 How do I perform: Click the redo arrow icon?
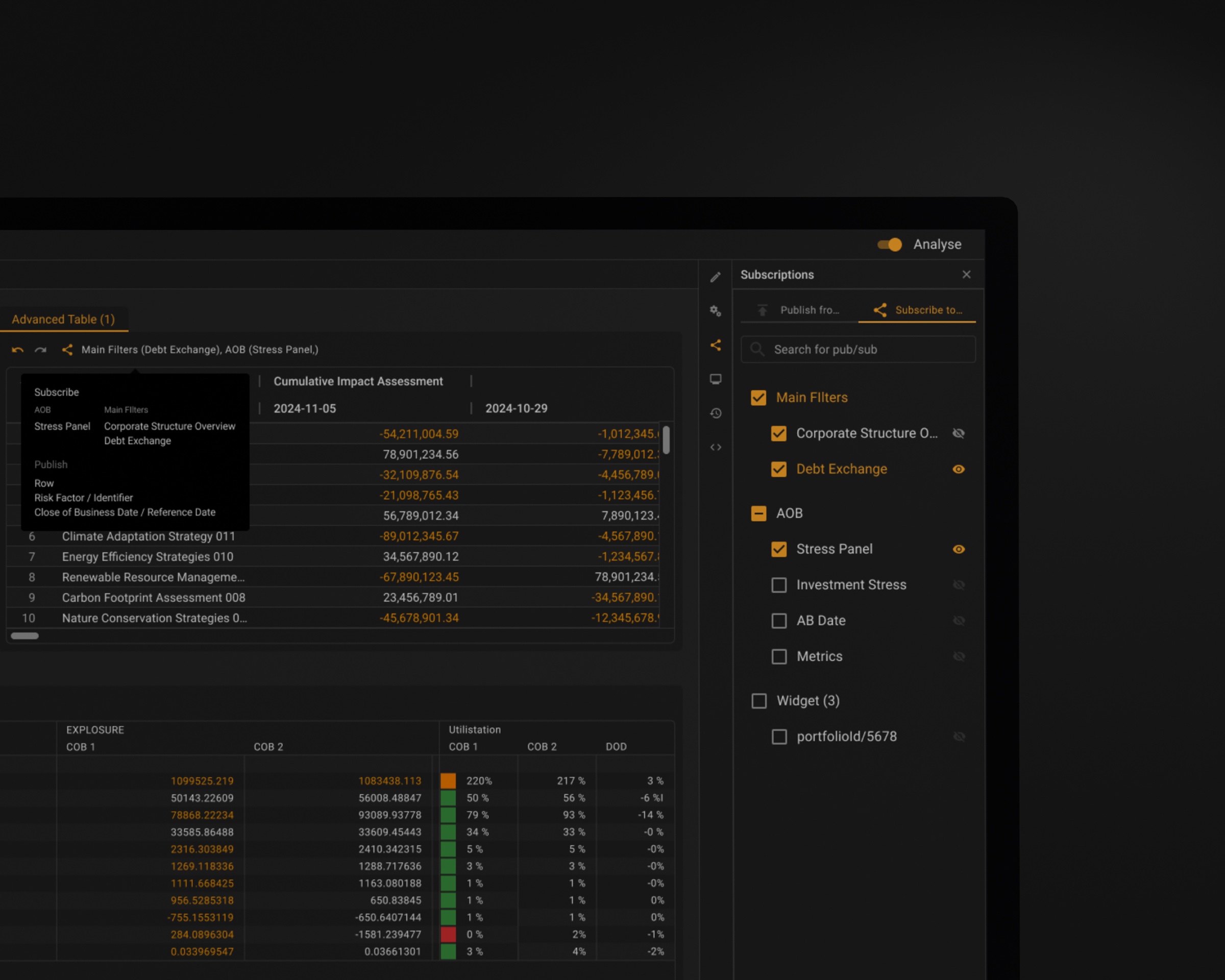(x=40, y=350)
